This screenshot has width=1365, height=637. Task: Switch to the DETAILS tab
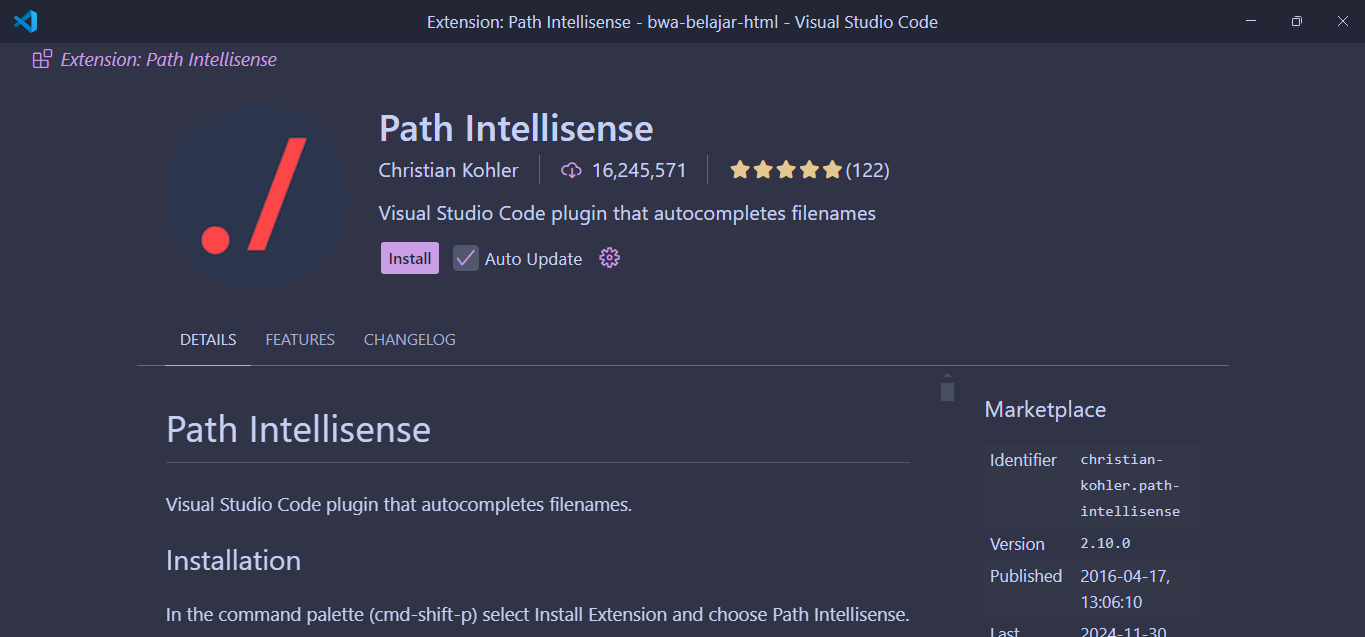208,340
